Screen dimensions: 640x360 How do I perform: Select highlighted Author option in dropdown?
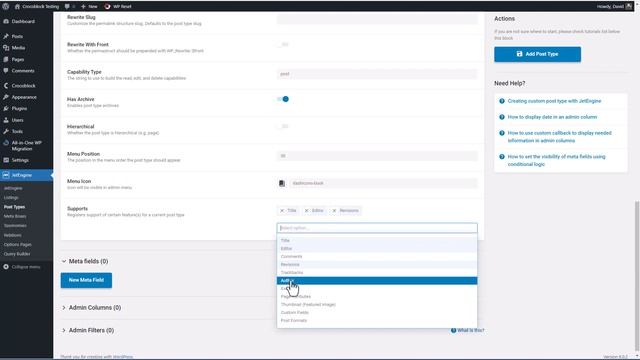pyautogui.click(x=377, y=280)
